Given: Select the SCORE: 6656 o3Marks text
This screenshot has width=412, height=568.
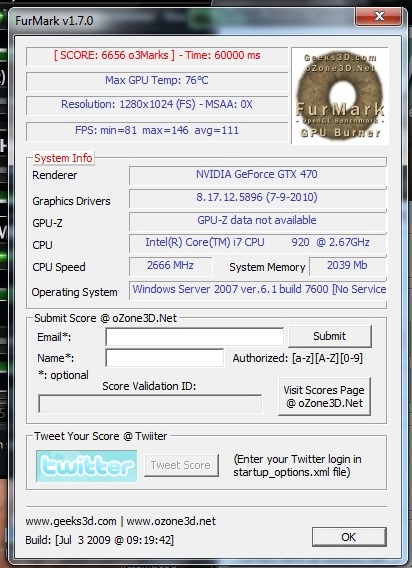Looking at the screenshot, I should point(114,55).
